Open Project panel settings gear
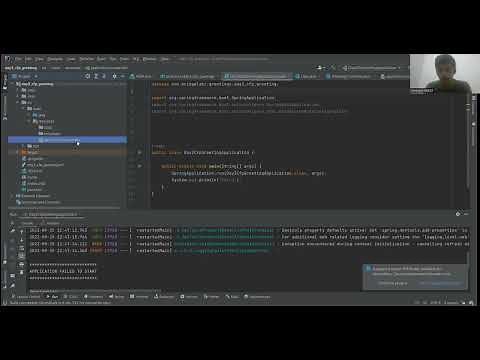The width and height of the screenshot is (480, 360). [x=114, y=76]
